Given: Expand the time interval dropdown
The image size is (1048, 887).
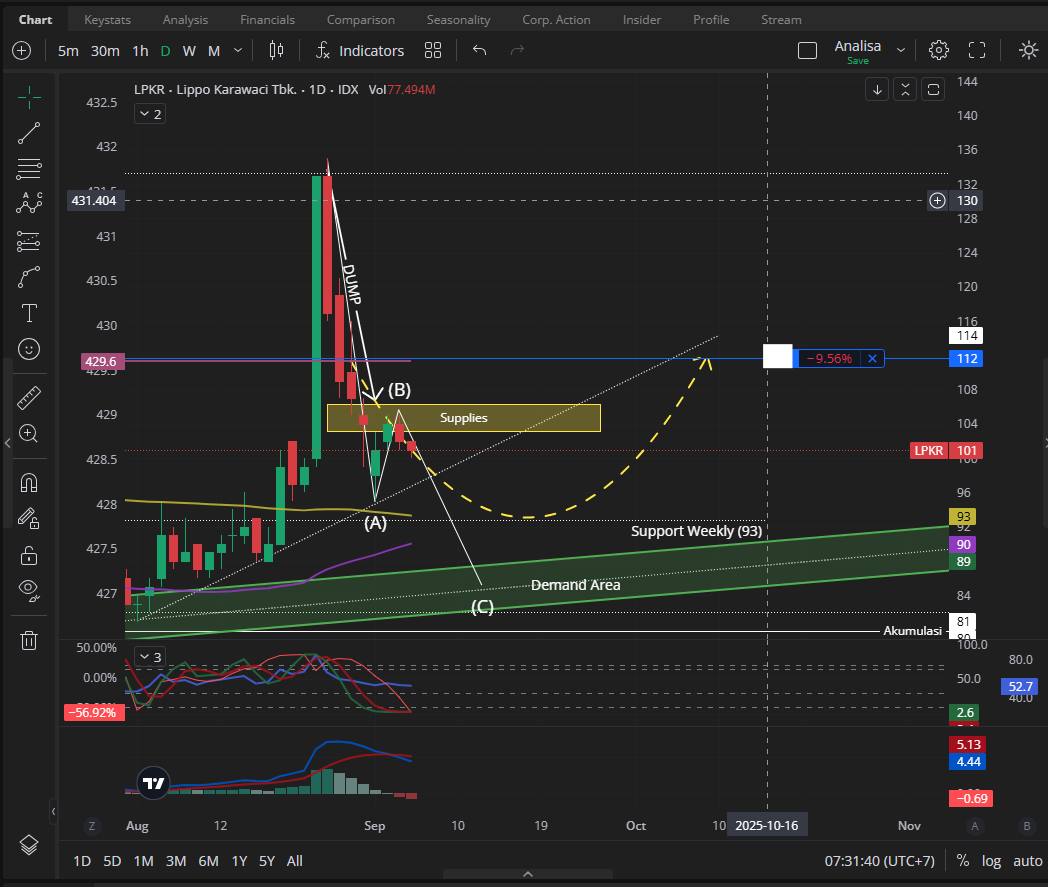Looking at the screenshot, I should click(x=238, y=51).
